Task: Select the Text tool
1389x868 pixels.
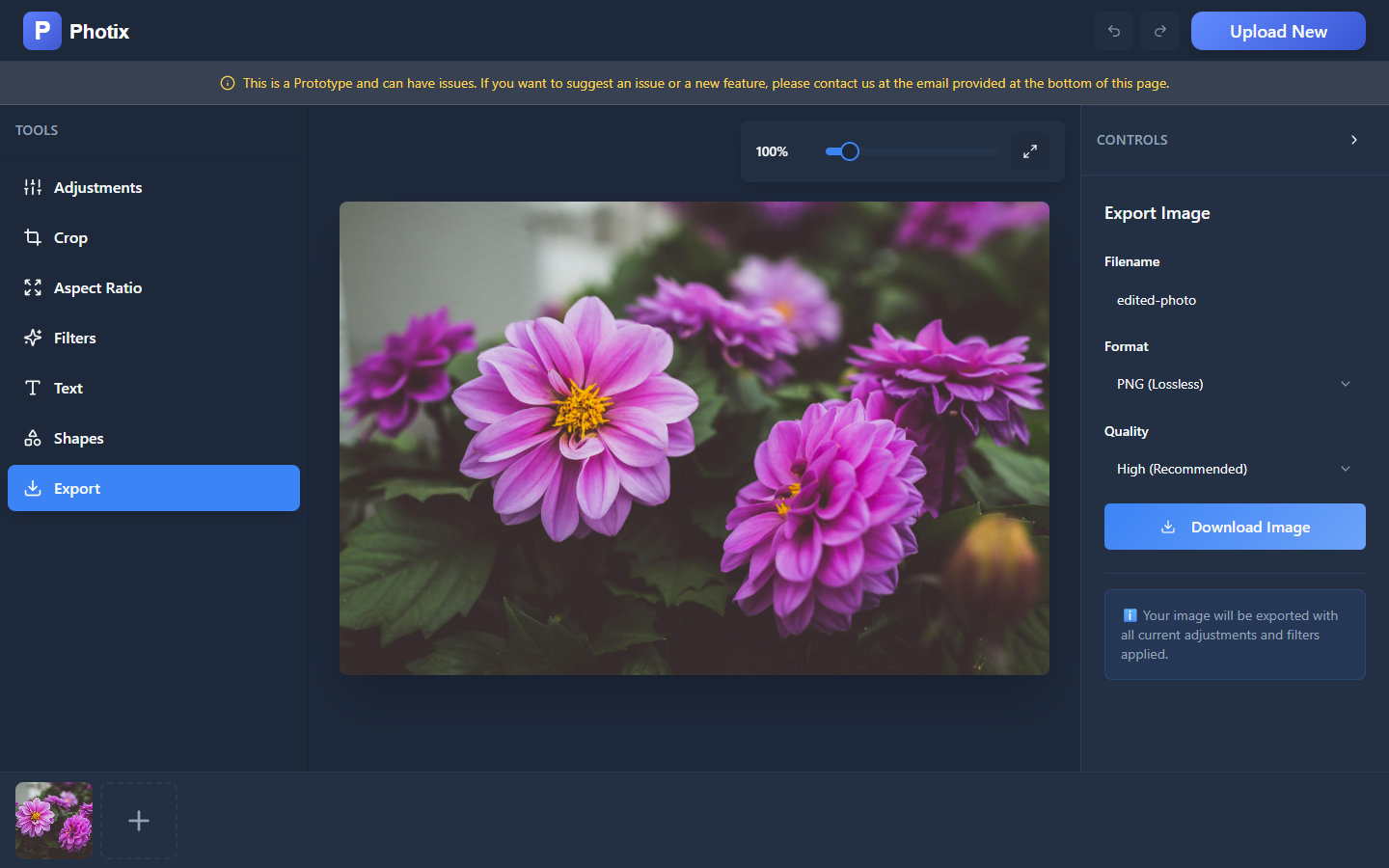Action: pyautogui.click(x=68, y=388)
